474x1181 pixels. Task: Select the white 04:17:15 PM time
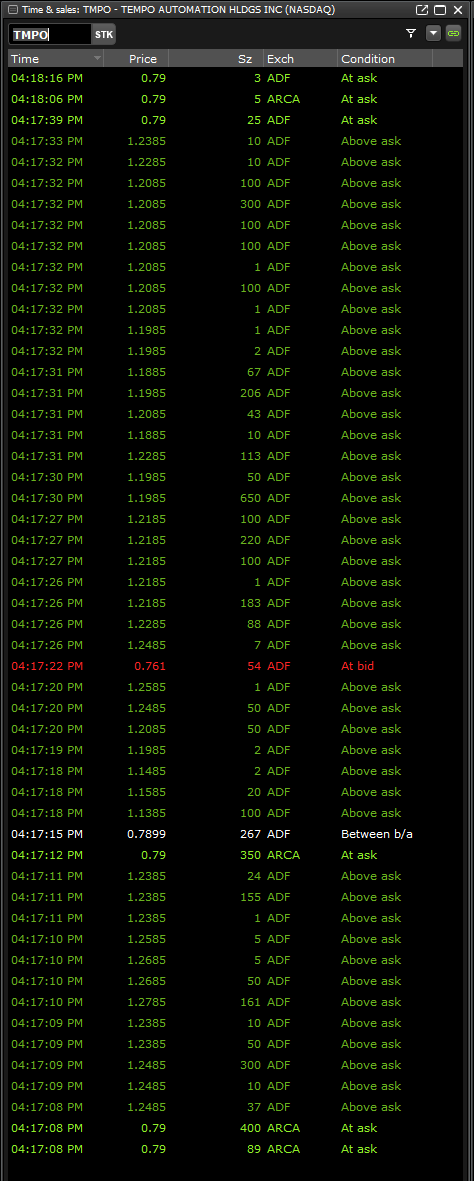coord(47,834)
